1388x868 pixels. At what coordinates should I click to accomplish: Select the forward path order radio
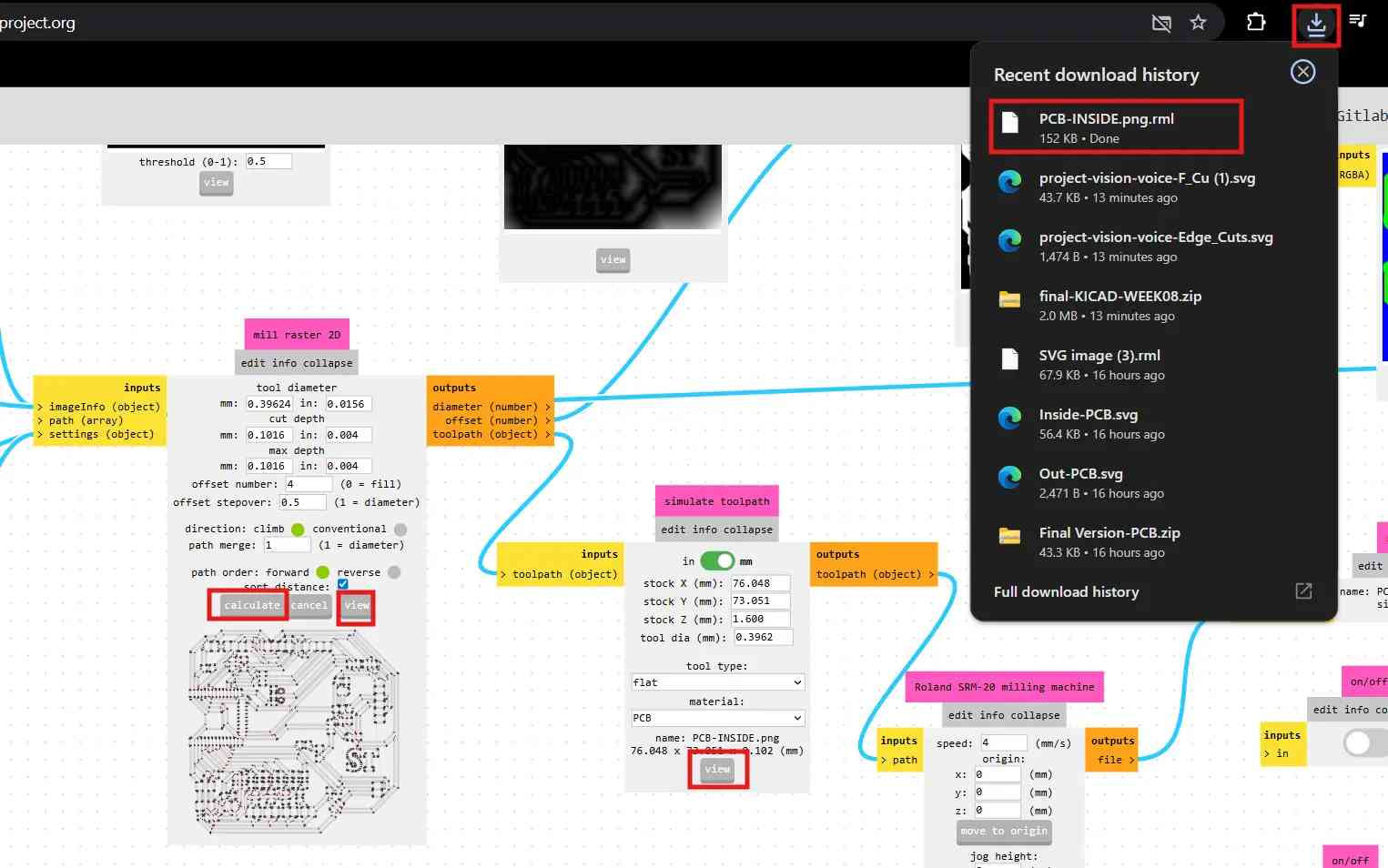pyautogui.click(x=322, y=572)
